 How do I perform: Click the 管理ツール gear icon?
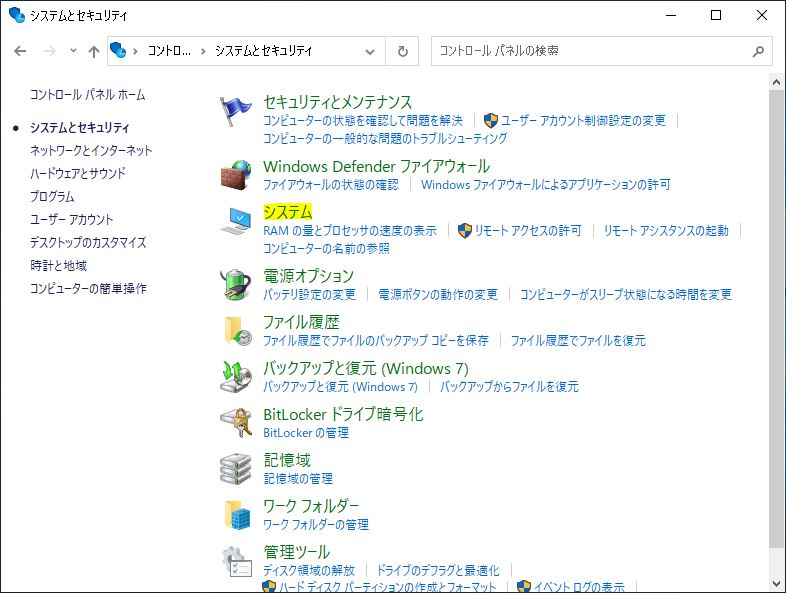pyautogui.click(x=236, y=561)
